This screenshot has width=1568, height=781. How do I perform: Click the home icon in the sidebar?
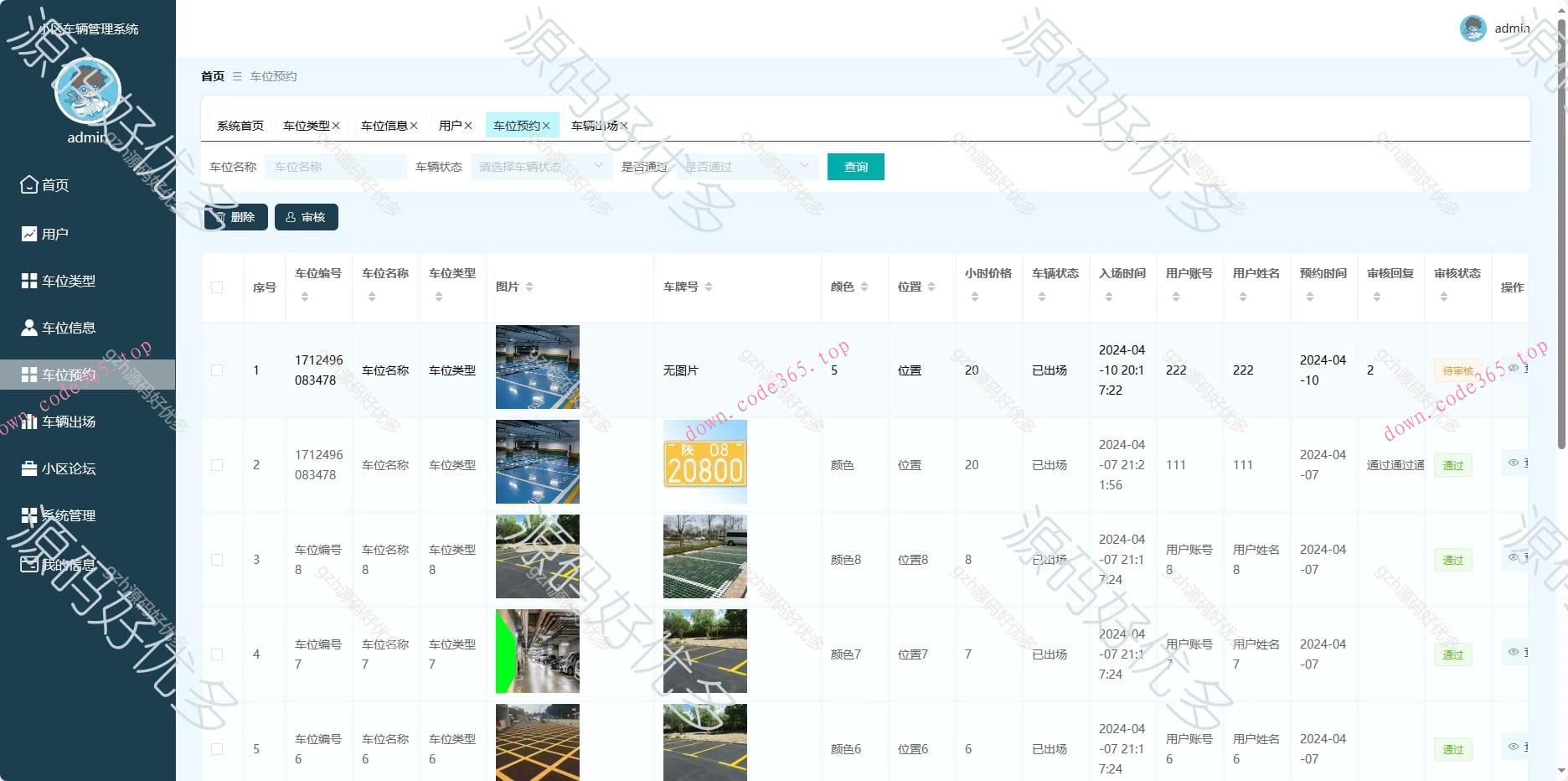[29, 184]
